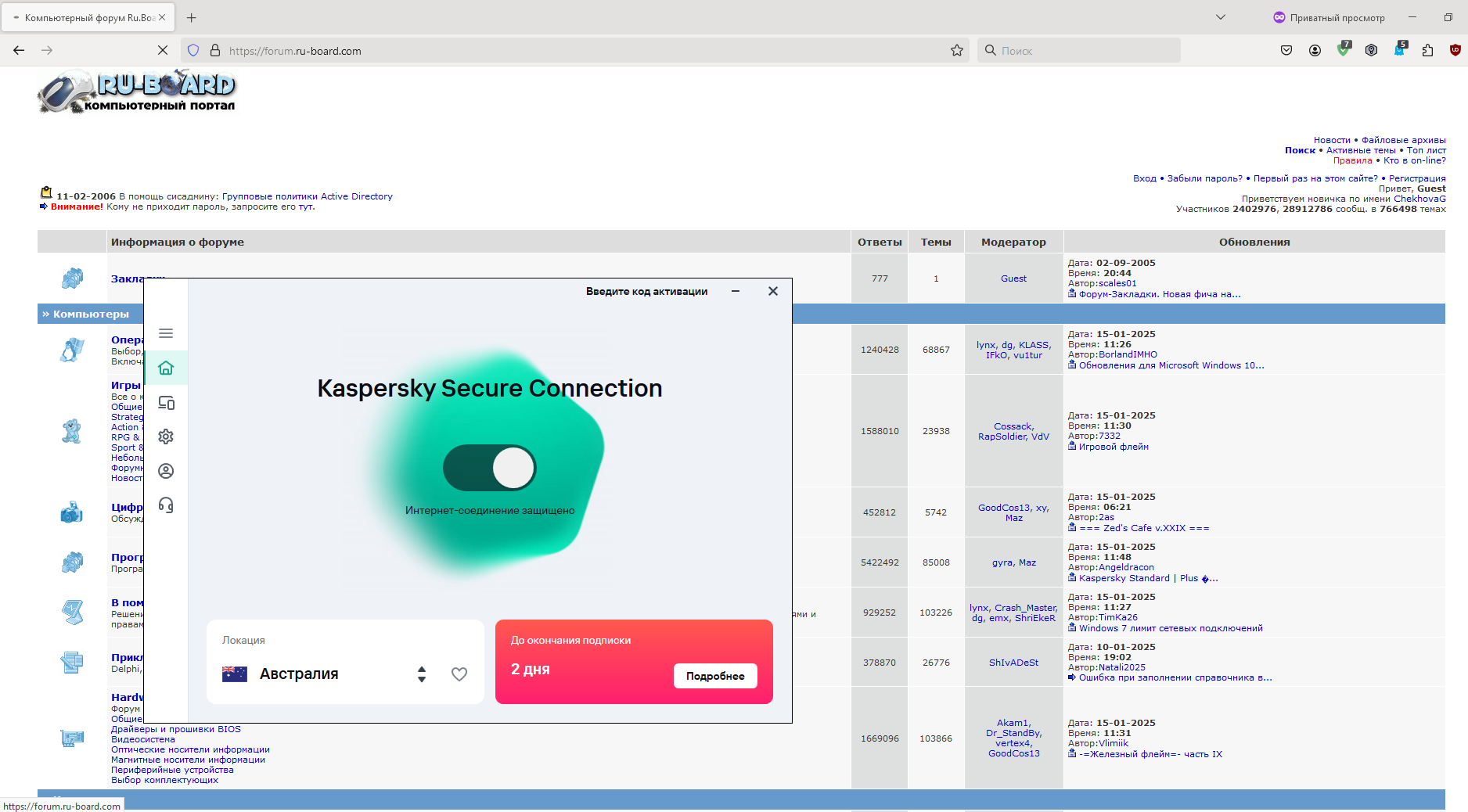Open the Правила link
The width and height of the screenshot is (1468, 812).
pyautogui.click(x=1353, y=160)
